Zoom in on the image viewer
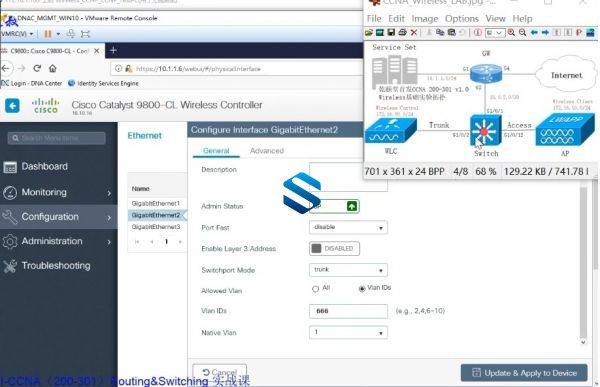 [x=511, y=33]
